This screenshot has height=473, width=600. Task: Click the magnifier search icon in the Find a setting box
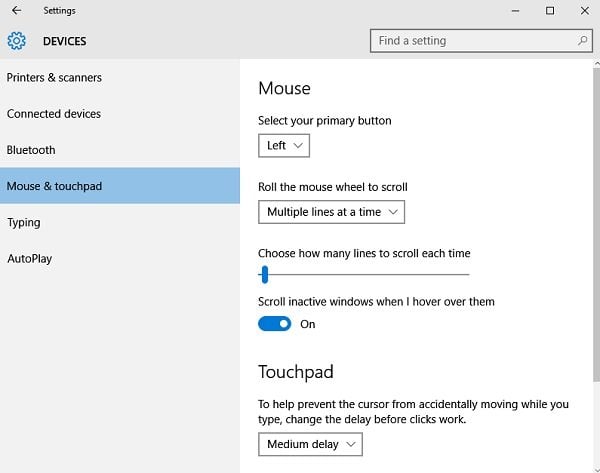click(x=582, y=40)
